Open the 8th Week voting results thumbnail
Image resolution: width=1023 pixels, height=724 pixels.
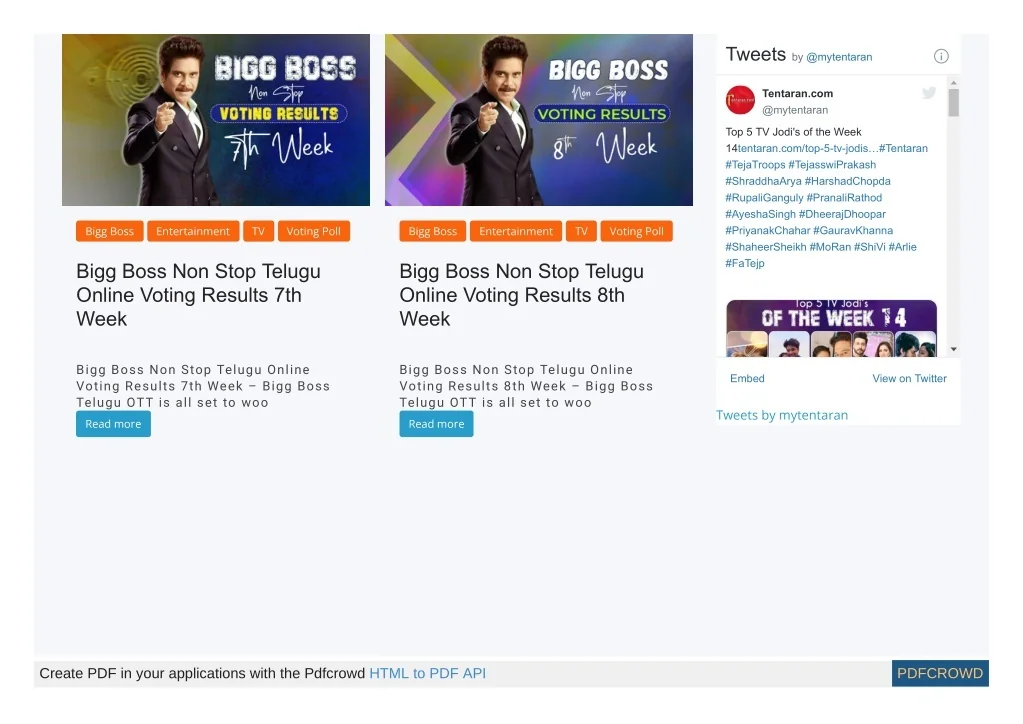coord(539,120)
